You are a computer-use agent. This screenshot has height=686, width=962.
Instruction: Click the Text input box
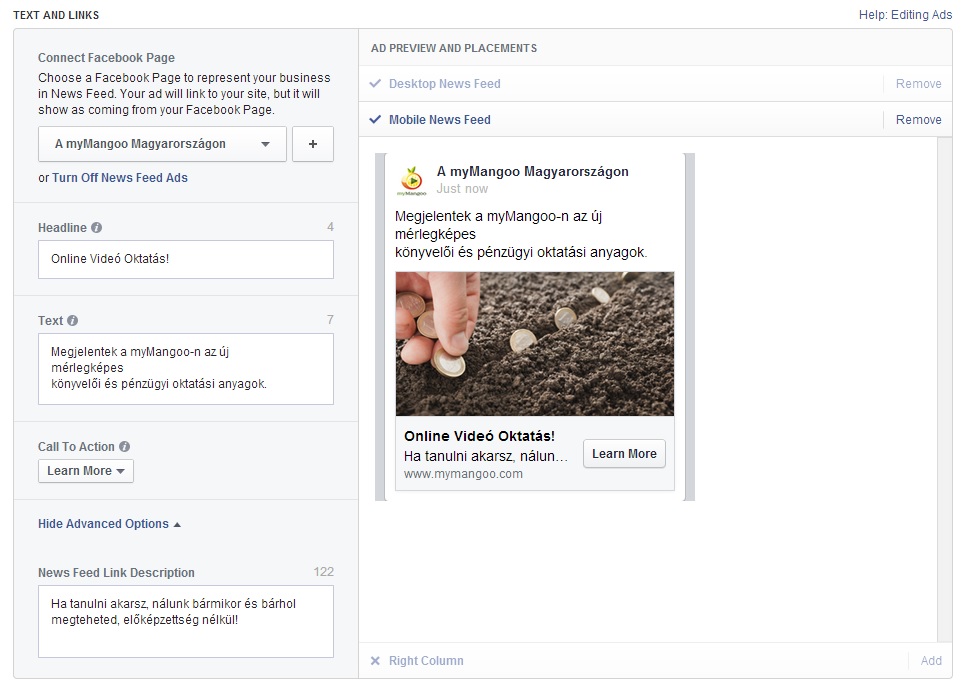click(x=186, y=369)
